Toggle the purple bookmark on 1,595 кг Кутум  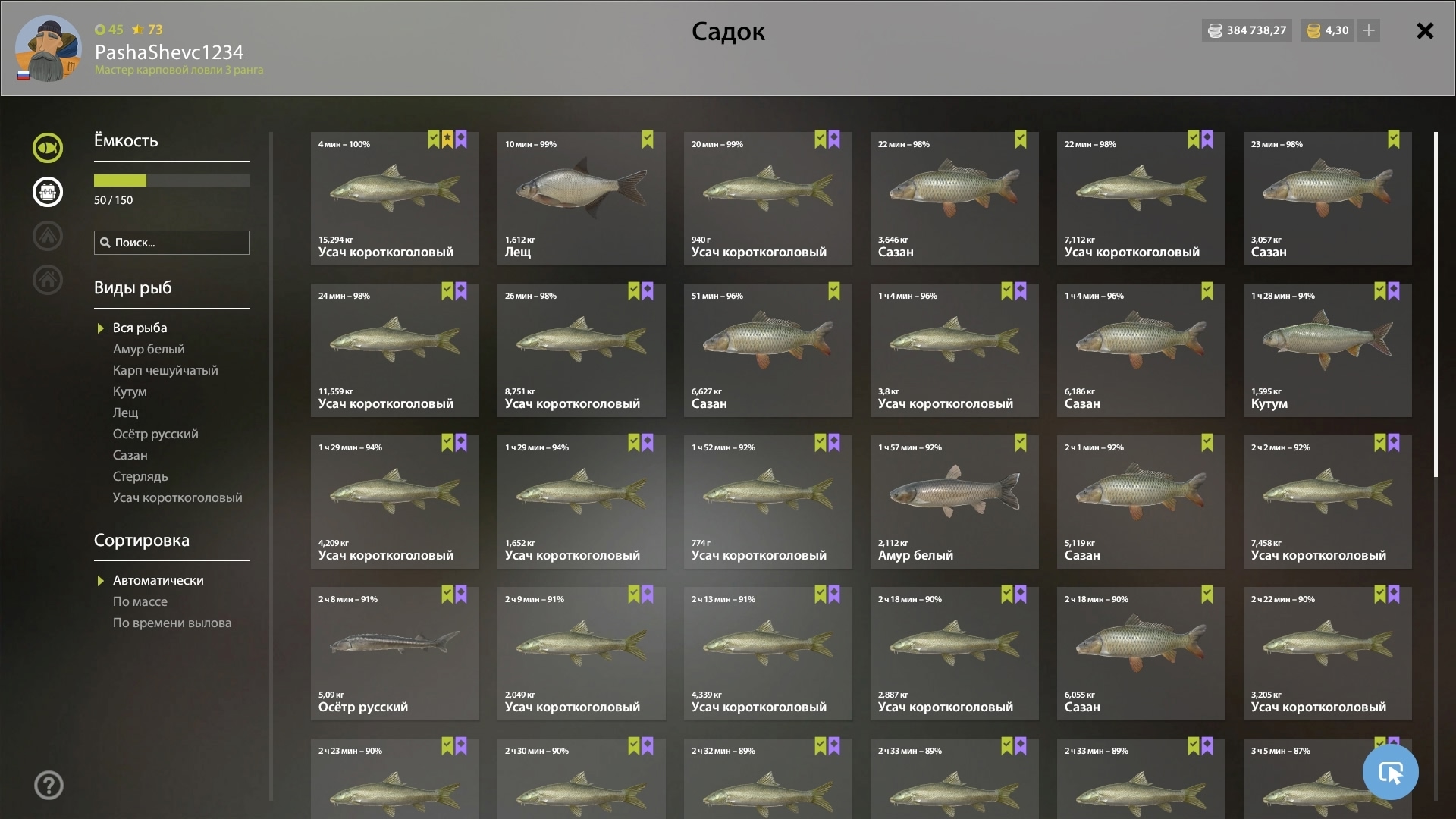coord(1394,291)
